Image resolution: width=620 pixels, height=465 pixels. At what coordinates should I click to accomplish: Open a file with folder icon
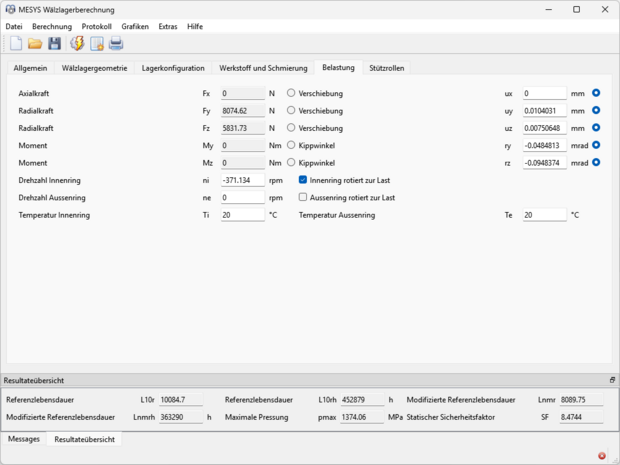(x=35, y=43)
